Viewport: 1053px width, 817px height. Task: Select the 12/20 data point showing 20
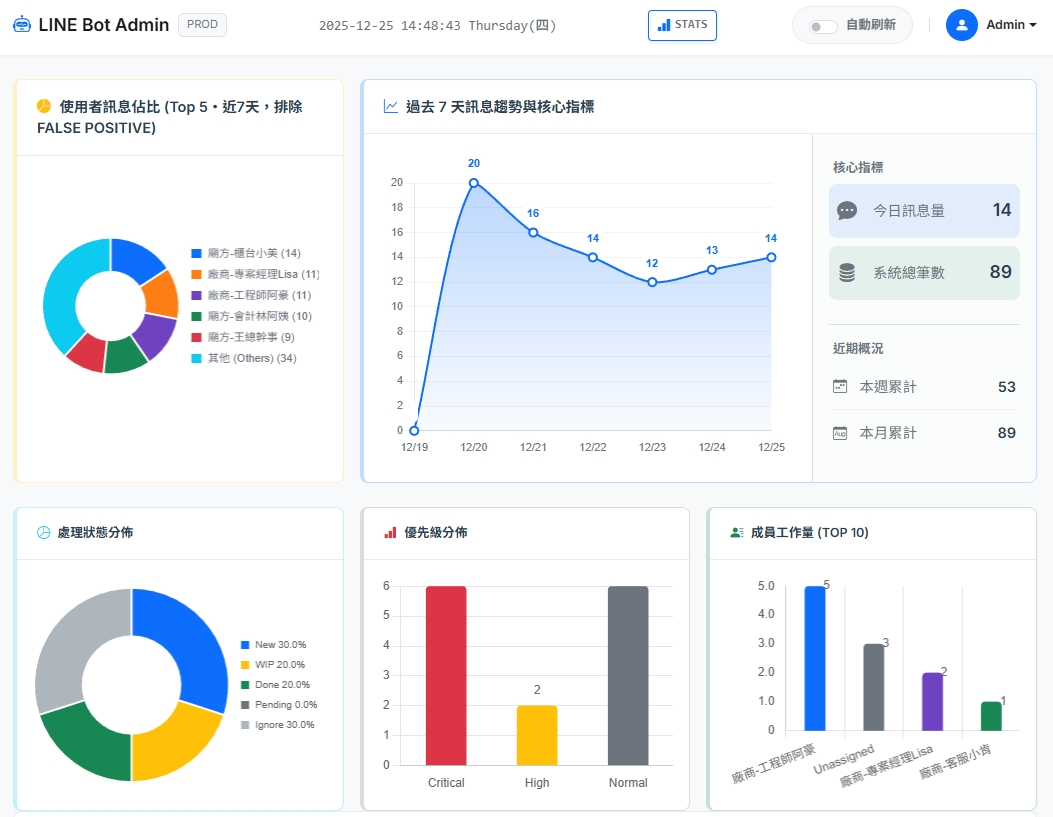coord(473,183)
